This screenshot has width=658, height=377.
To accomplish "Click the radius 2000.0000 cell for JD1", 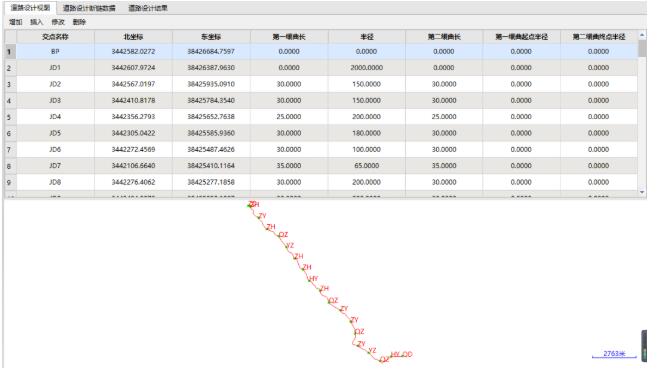I will click(366, 68).
